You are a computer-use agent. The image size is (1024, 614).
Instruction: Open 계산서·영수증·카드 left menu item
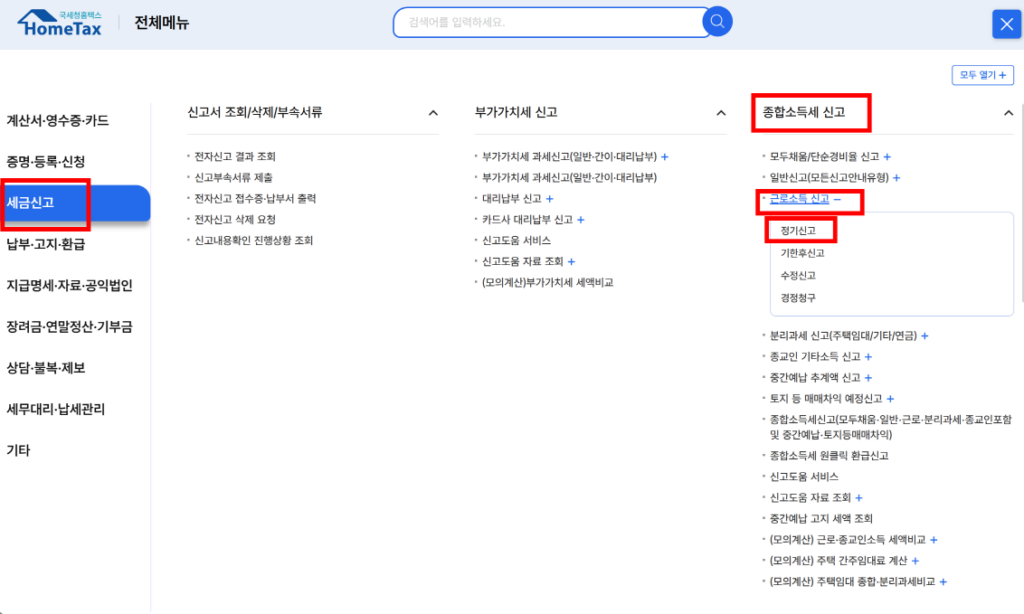[58, 121]
